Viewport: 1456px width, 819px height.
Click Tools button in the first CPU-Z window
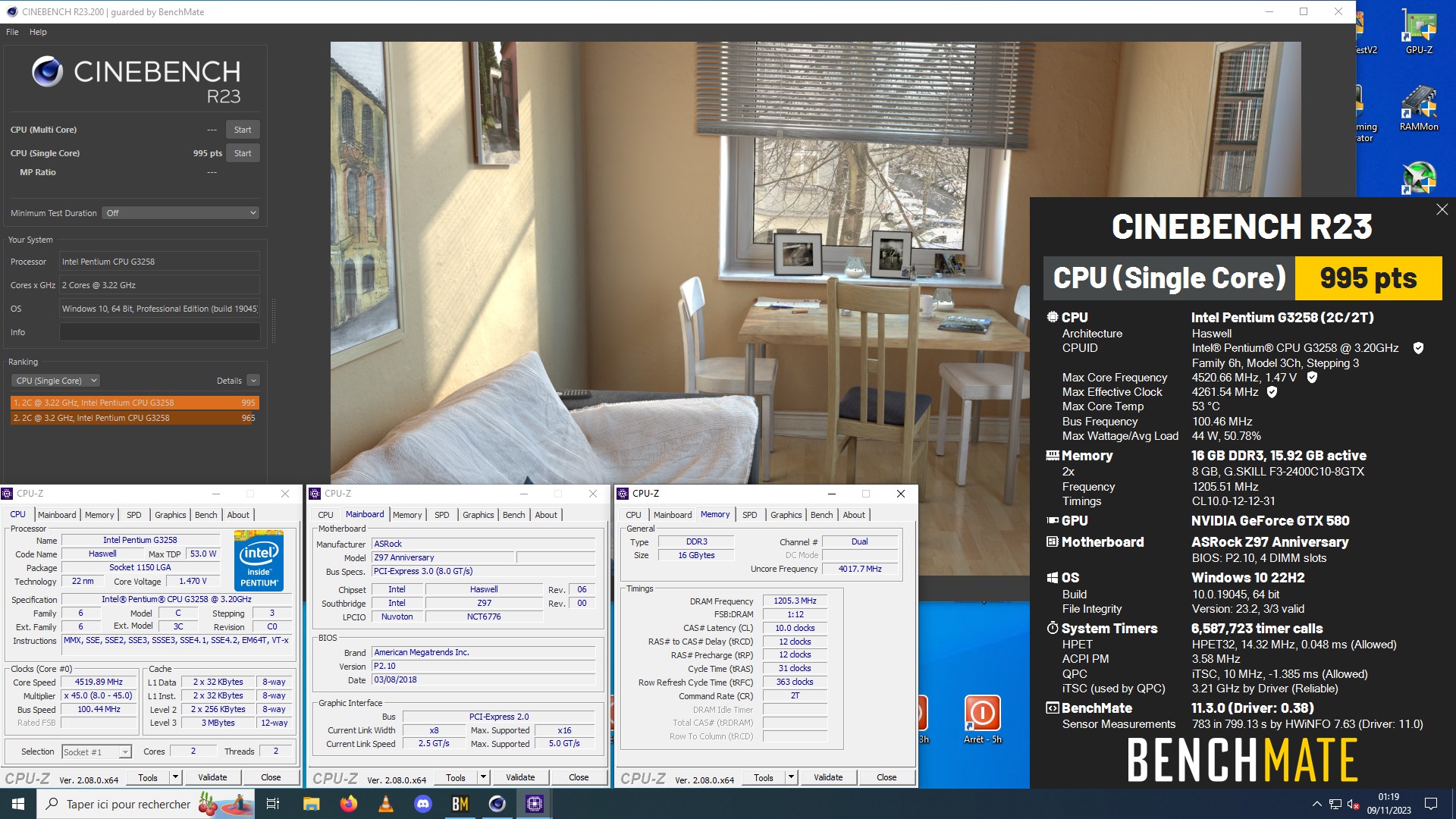tap(148, 777)
